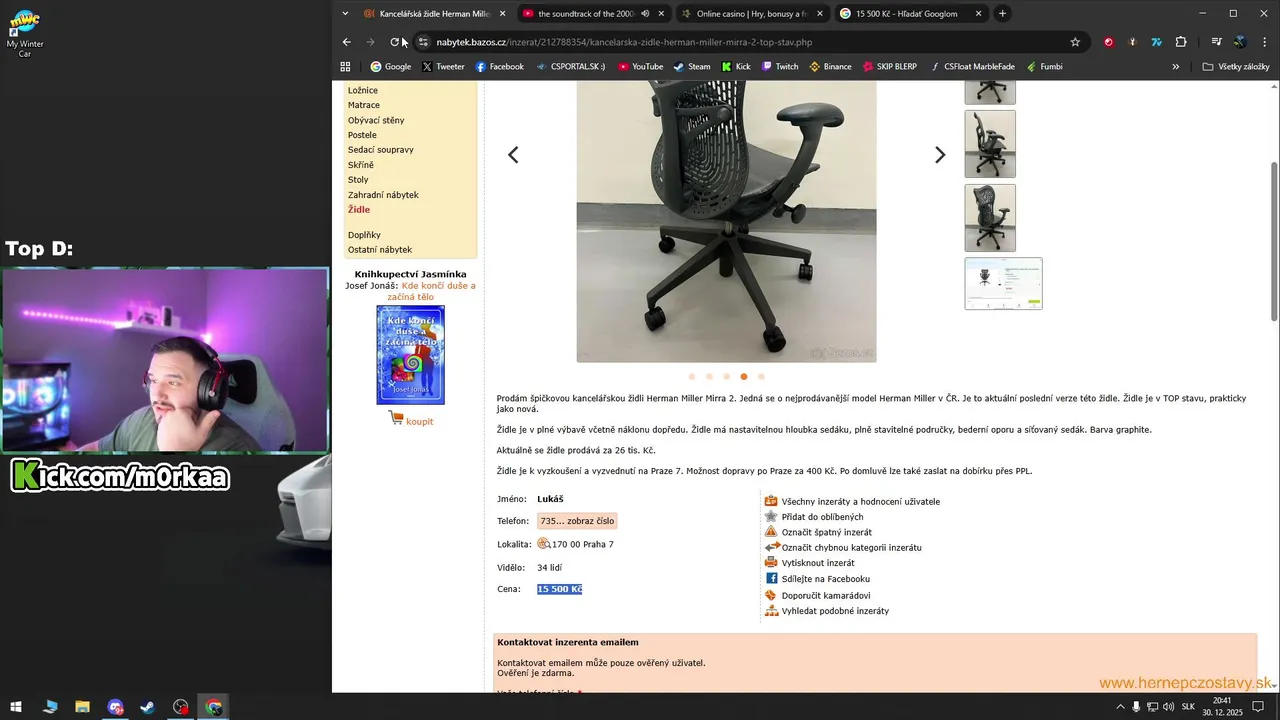Reveal phone number via zobraz číslo
The image size is (1280, 720).
577,521
